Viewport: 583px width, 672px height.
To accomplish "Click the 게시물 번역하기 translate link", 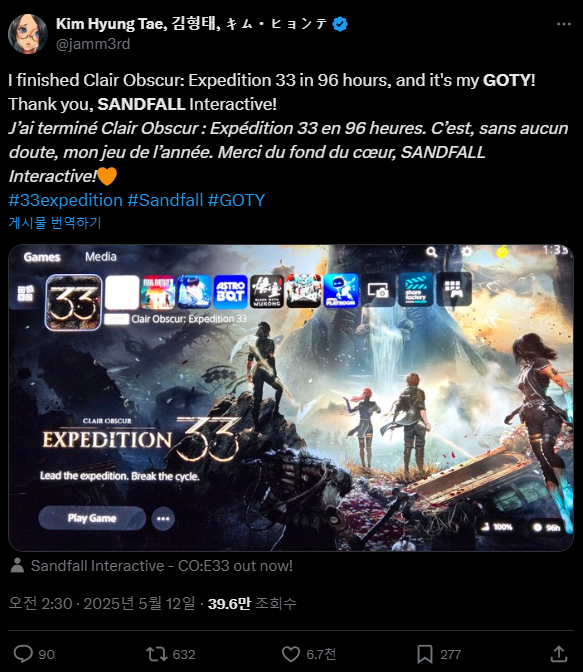I will [55, 222].
